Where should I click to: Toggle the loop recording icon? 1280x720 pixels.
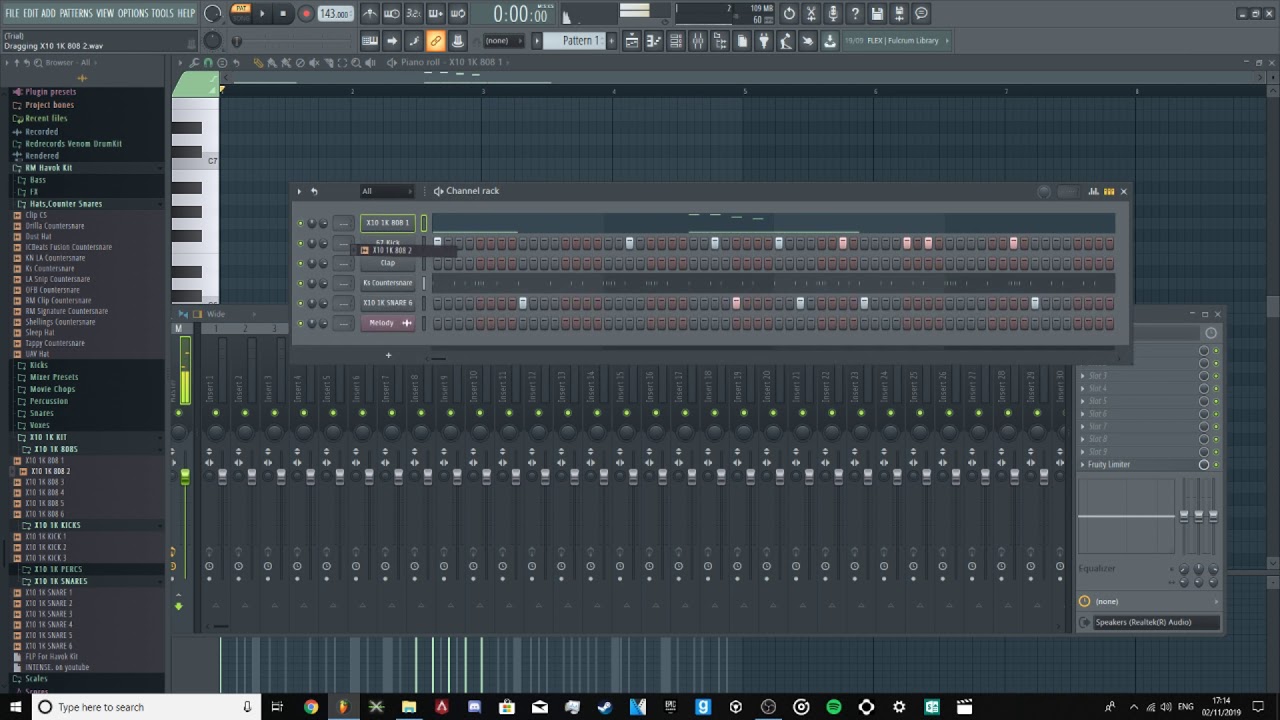pyautogui.click(x=458, y=14)
